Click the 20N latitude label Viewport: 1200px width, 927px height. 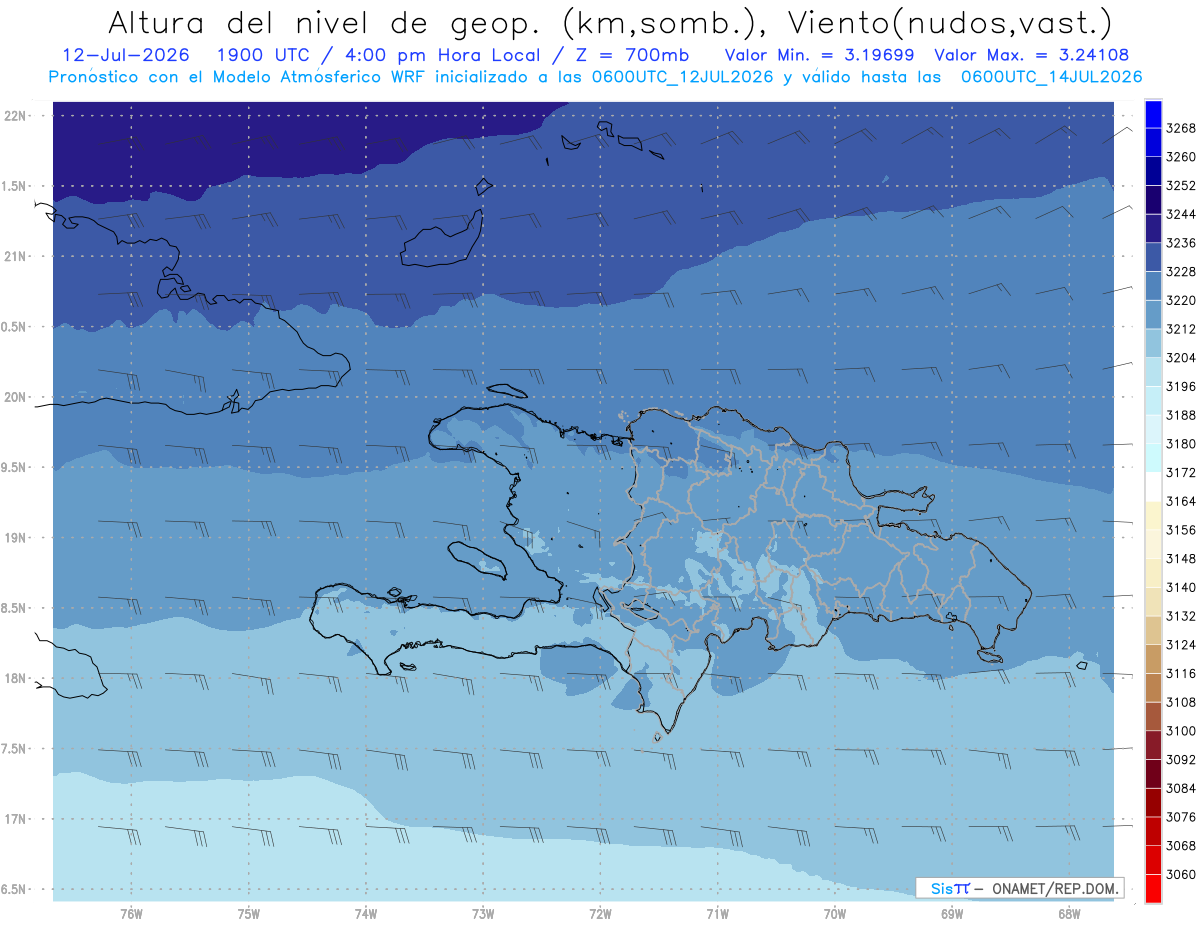[x=17, y=397]
